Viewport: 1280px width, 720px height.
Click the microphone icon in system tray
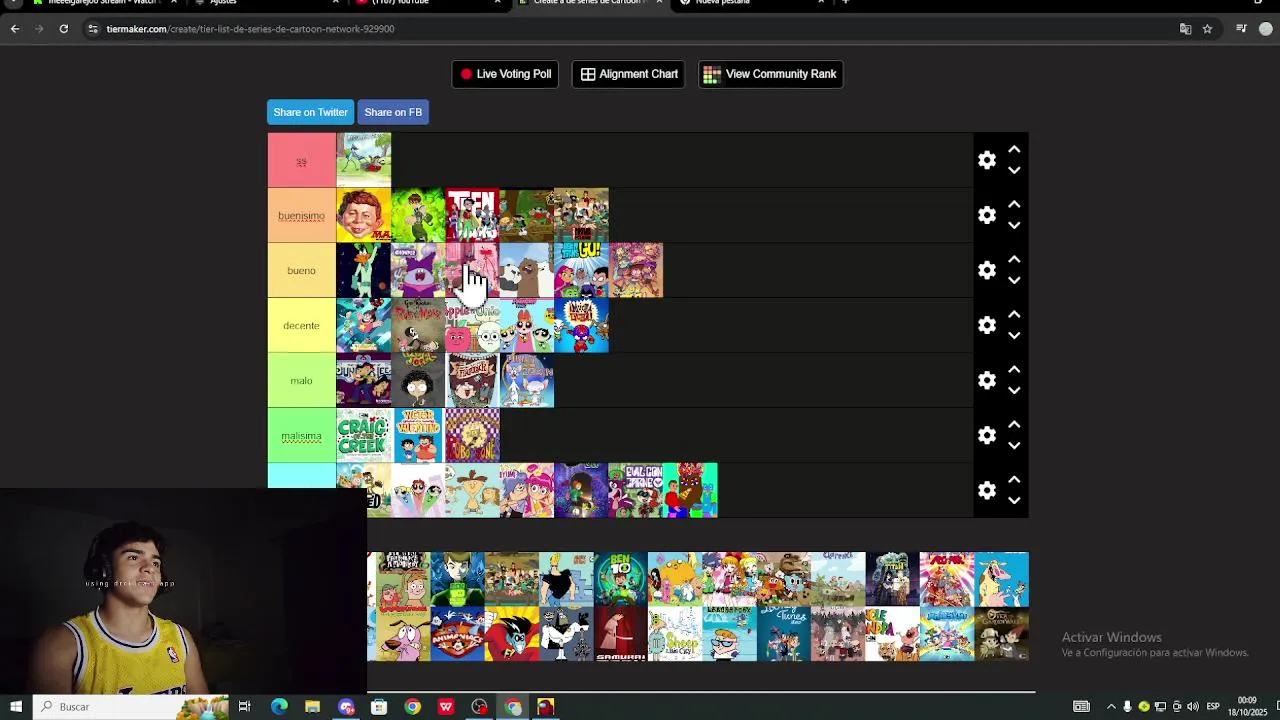click(1128, 707)
